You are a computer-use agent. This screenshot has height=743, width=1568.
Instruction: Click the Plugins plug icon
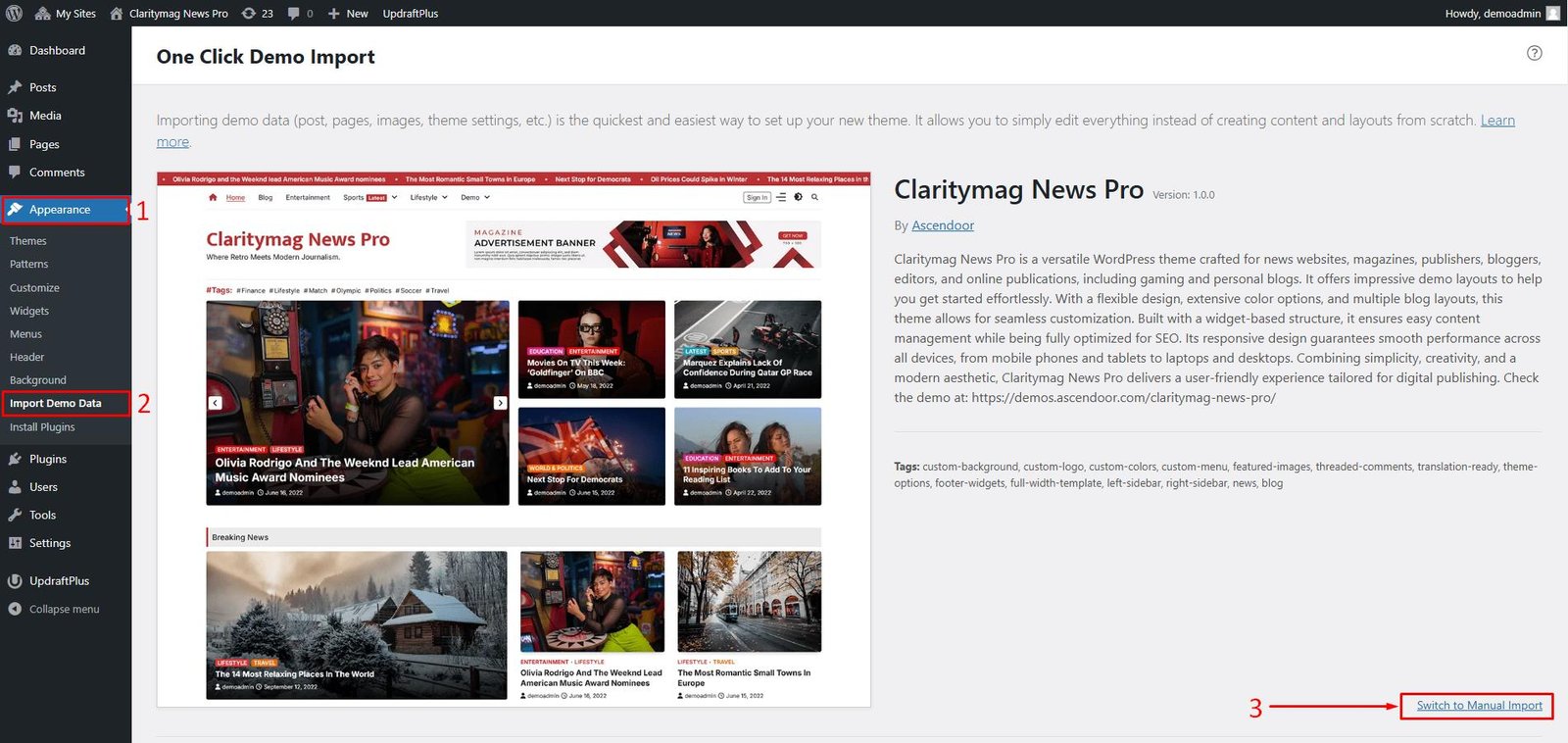point(15,459)
